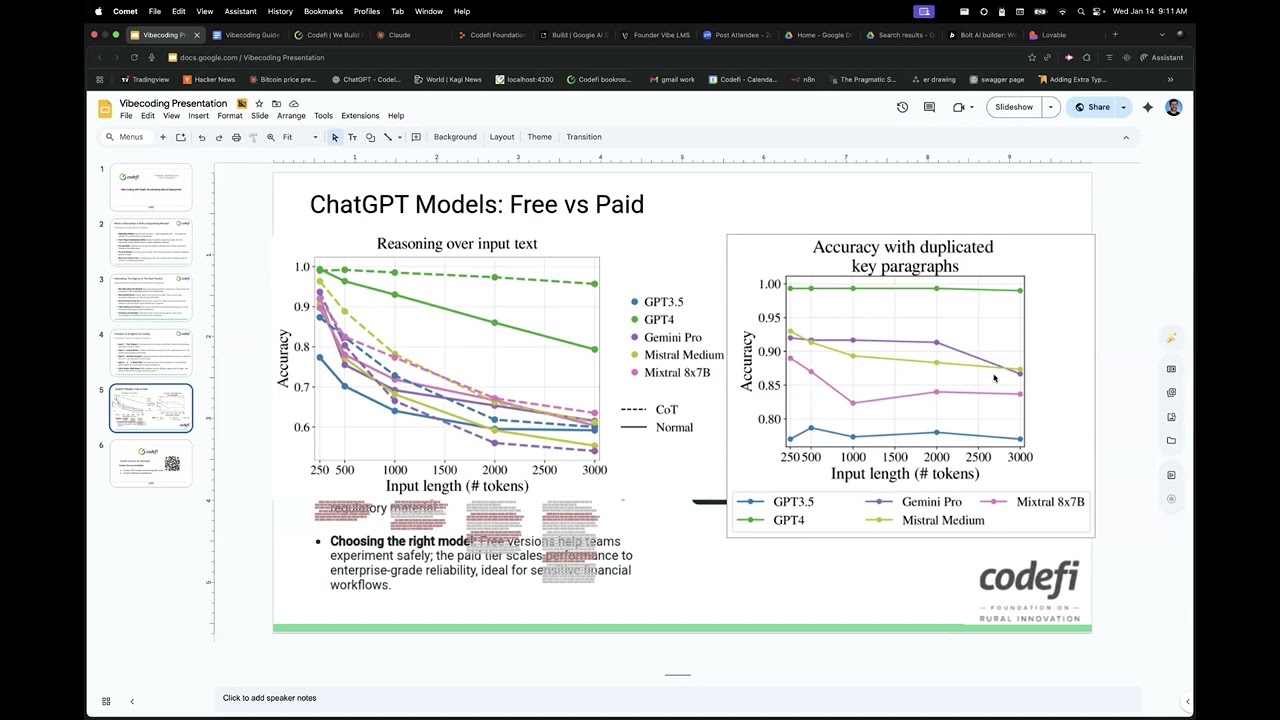This screenshot has width=1280, height=720.
Task: Open the Insert menu
Action: (x=198, y=116)
